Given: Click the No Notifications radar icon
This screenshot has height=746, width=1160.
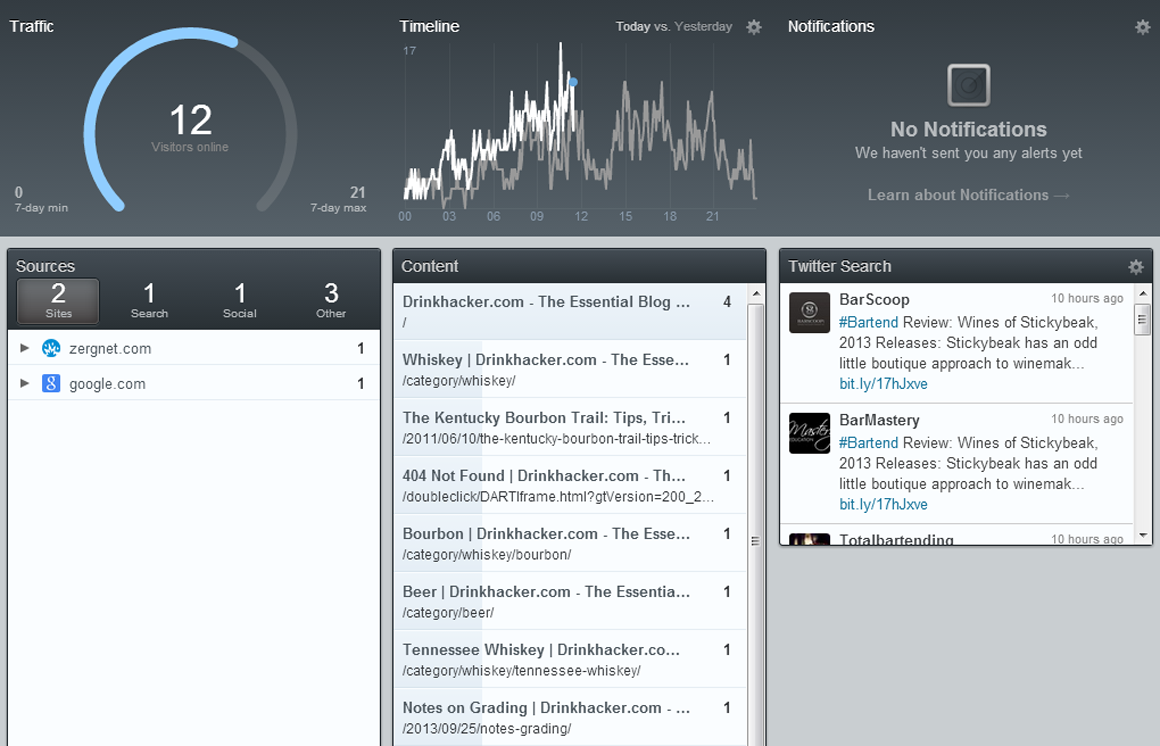Looking at the screenshot, I should coord(968,85).
